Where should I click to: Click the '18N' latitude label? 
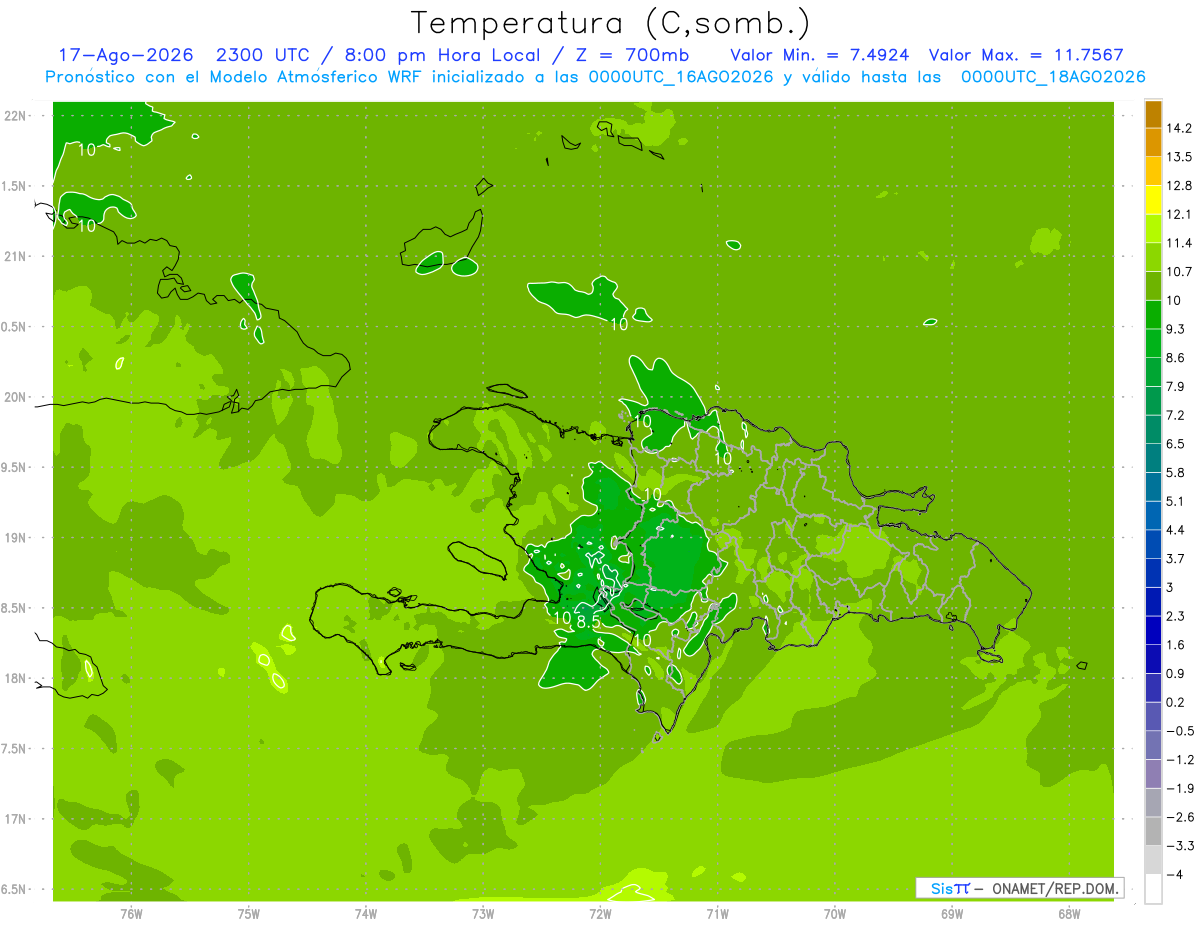pos(16,679)
